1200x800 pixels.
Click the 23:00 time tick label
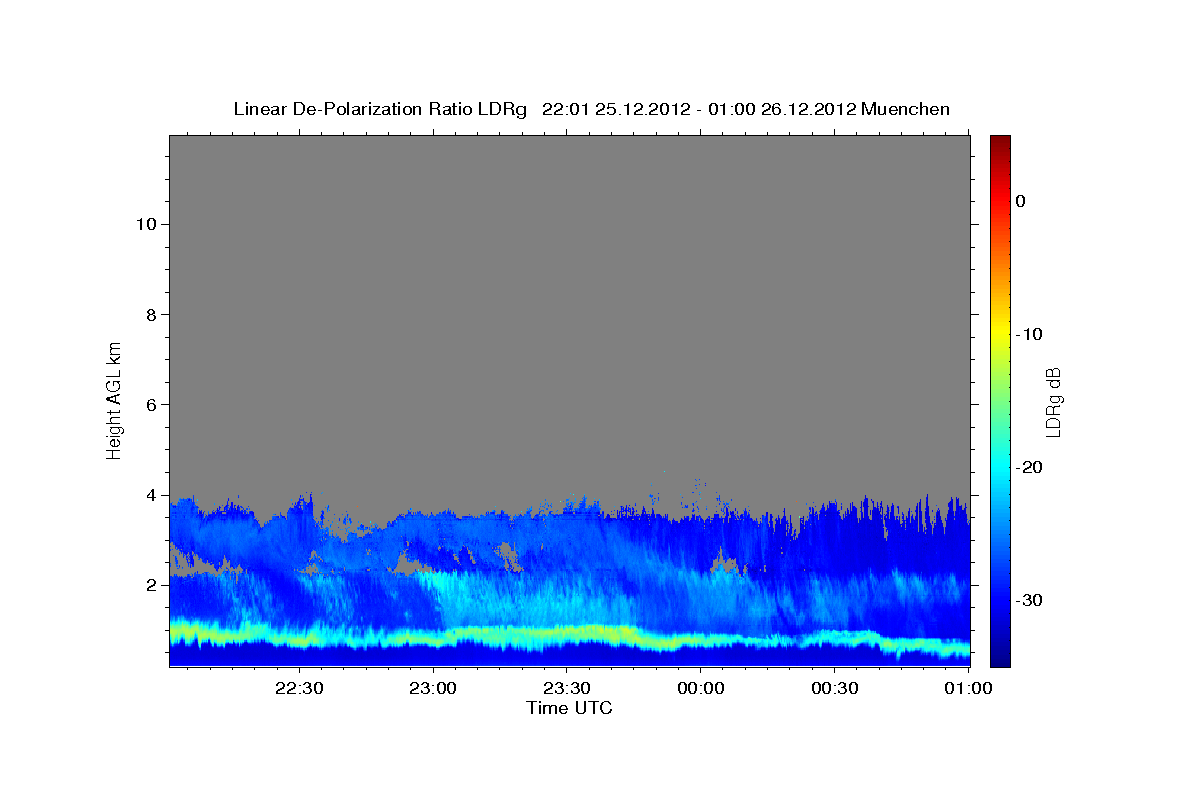point(433,688)
